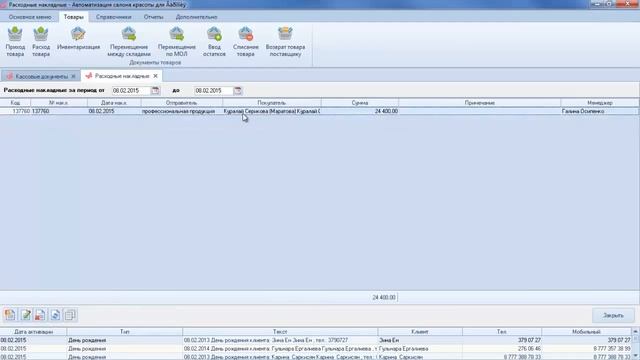
Task: Sort reminders by Мобильный column header
Action: [587, 332]
